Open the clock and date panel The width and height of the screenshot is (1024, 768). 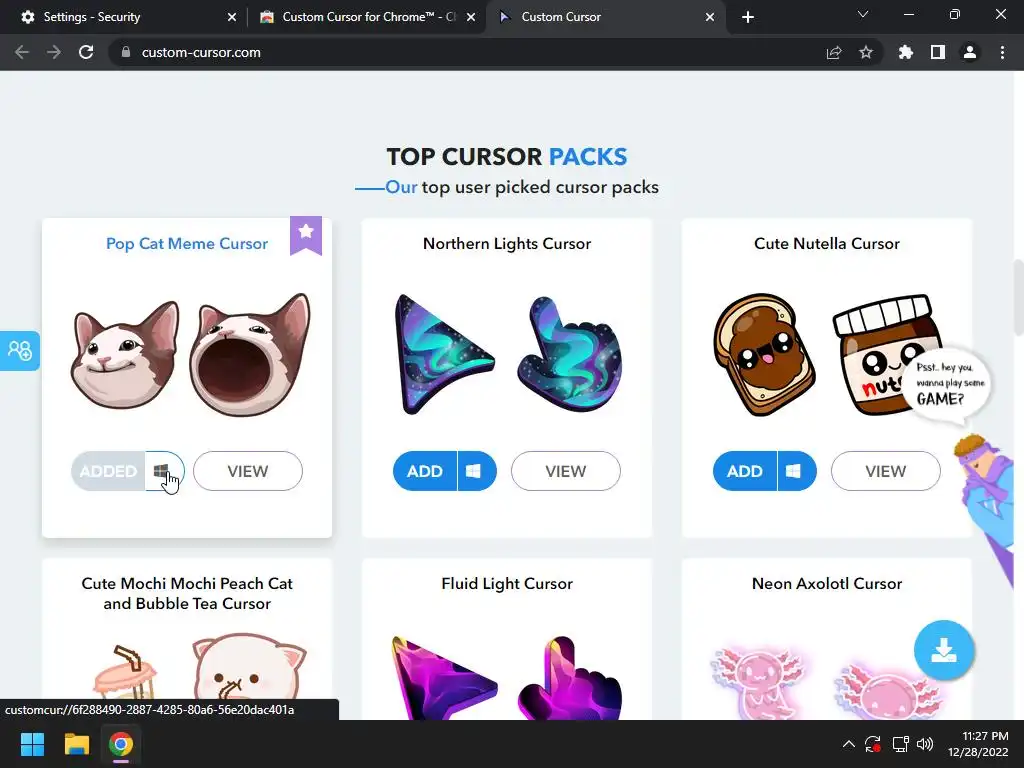pyautogui.click(x=978, y=744)
